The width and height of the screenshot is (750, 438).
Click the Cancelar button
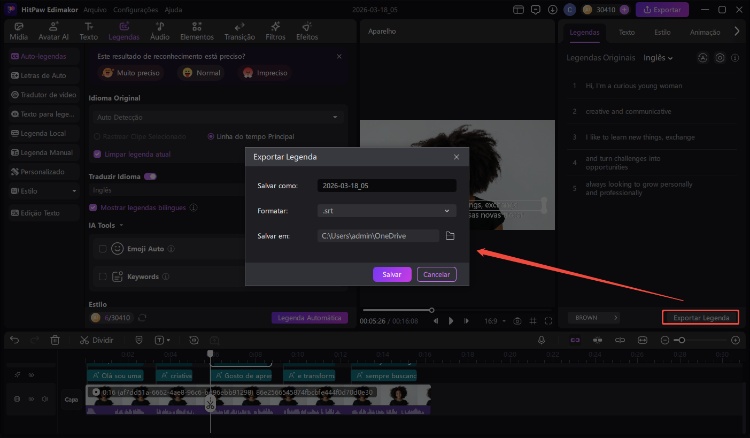[x=436, y=274]
